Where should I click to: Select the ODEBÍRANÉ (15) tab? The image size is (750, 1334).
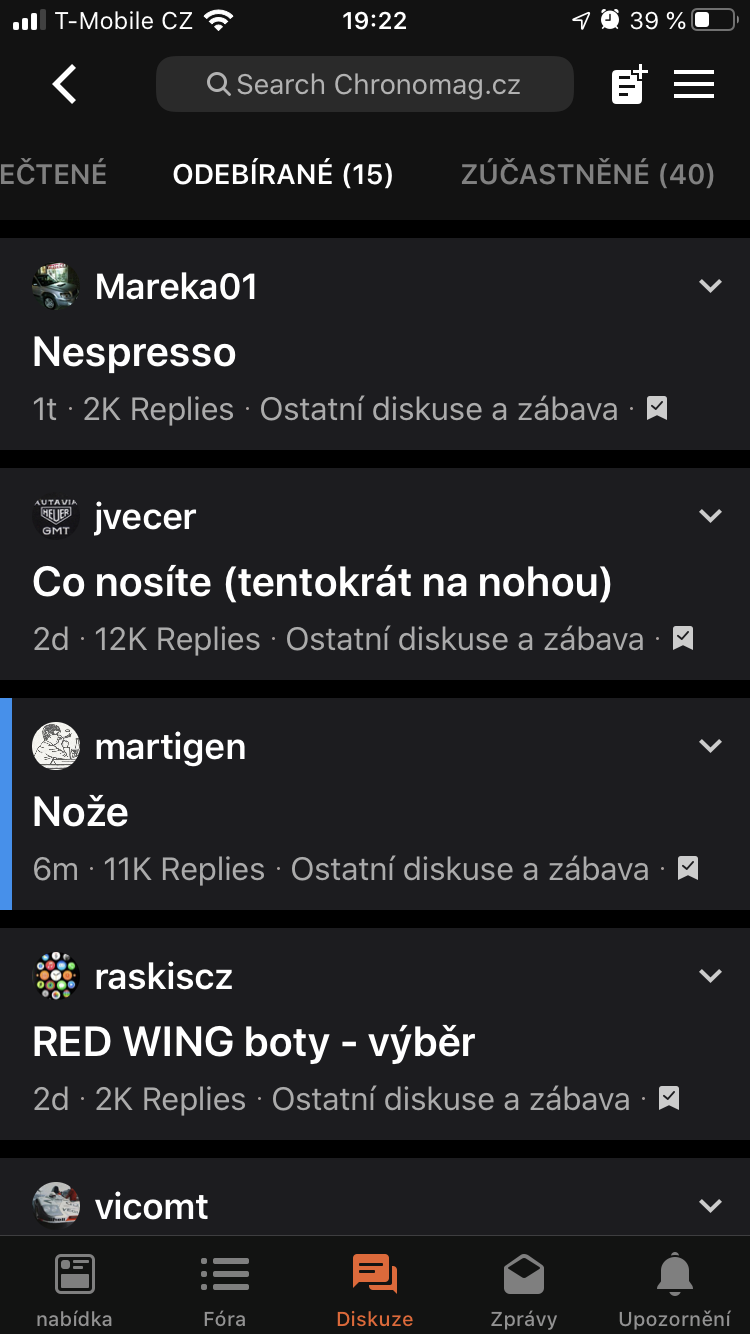tap(283, 175)
